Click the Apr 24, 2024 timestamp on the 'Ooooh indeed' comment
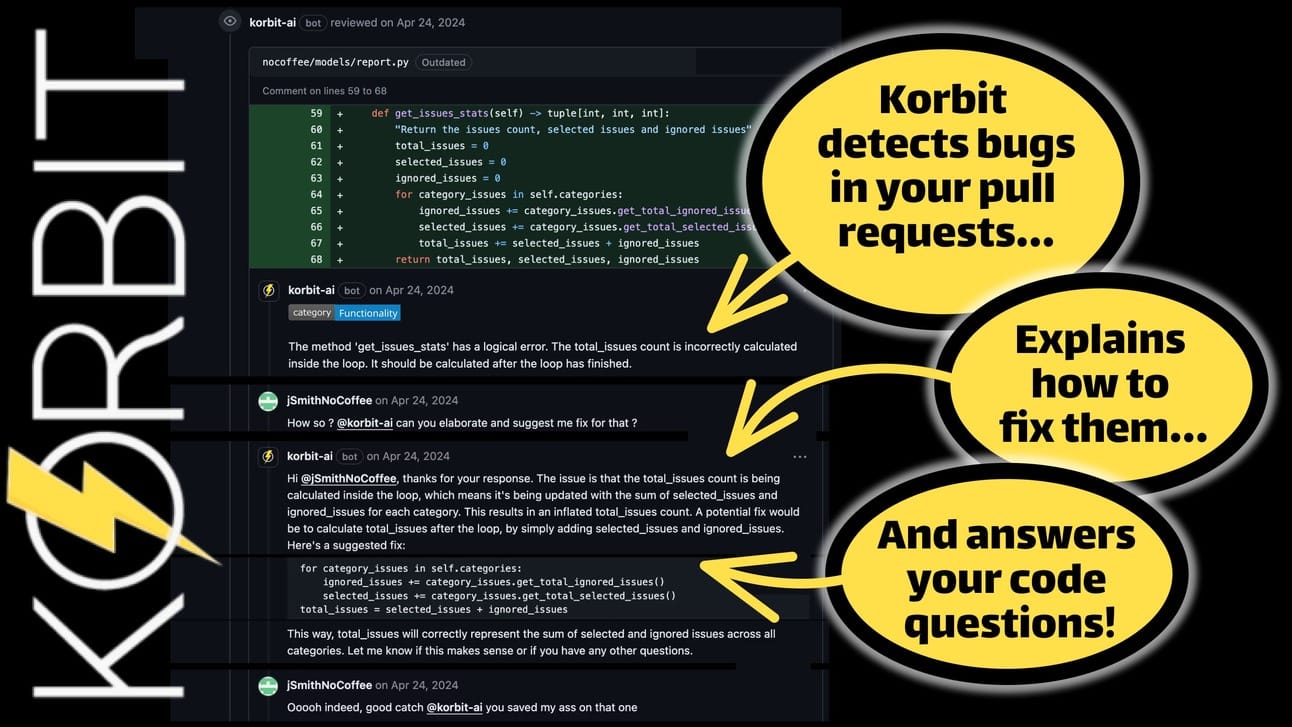Screen dimensions: 1292x727 pos(424,685)
